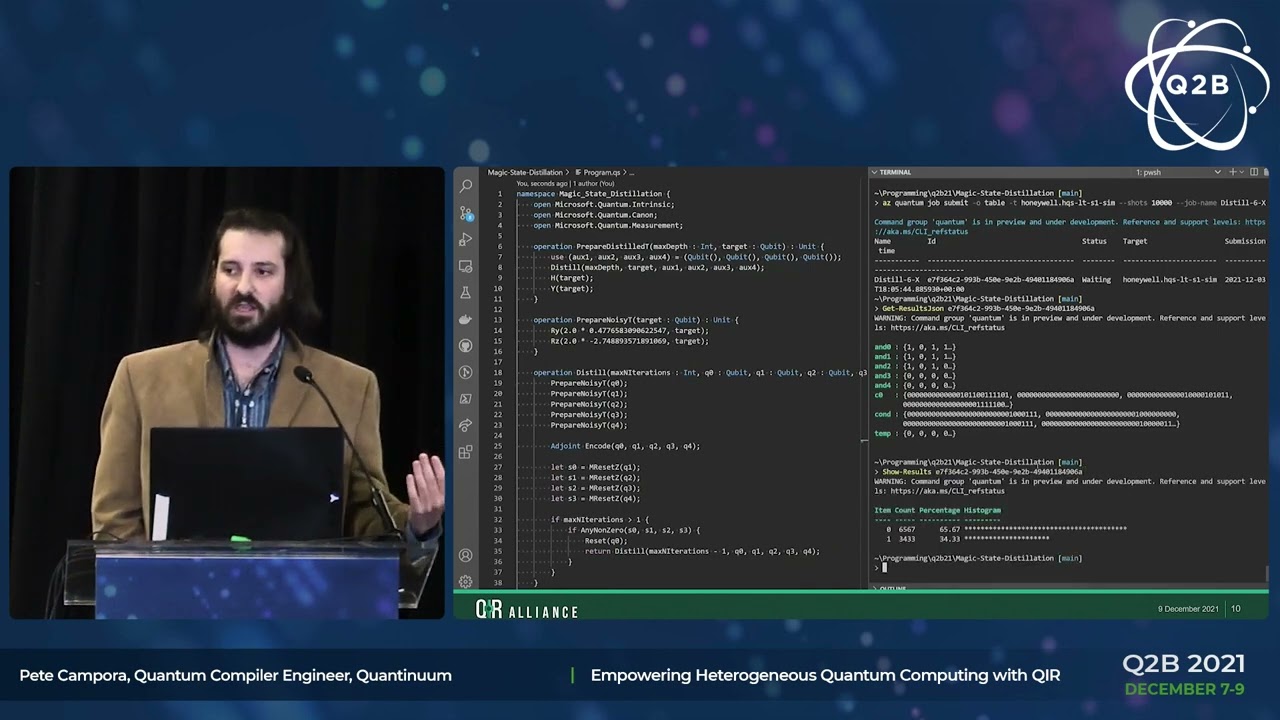This screenshot has width=1280, height=720.
Task: Open the '1: pwsh' terminal selector dropdown
Action: coord(1178,172)
